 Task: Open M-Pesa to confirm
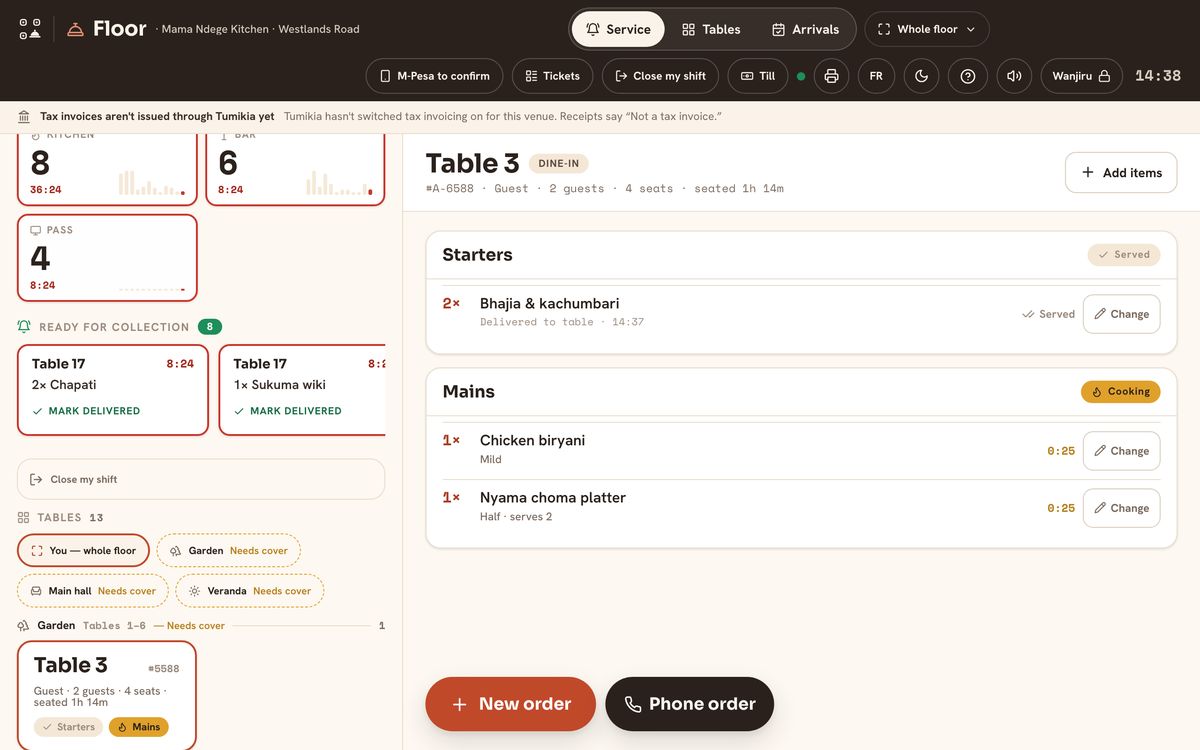(434, 76)
